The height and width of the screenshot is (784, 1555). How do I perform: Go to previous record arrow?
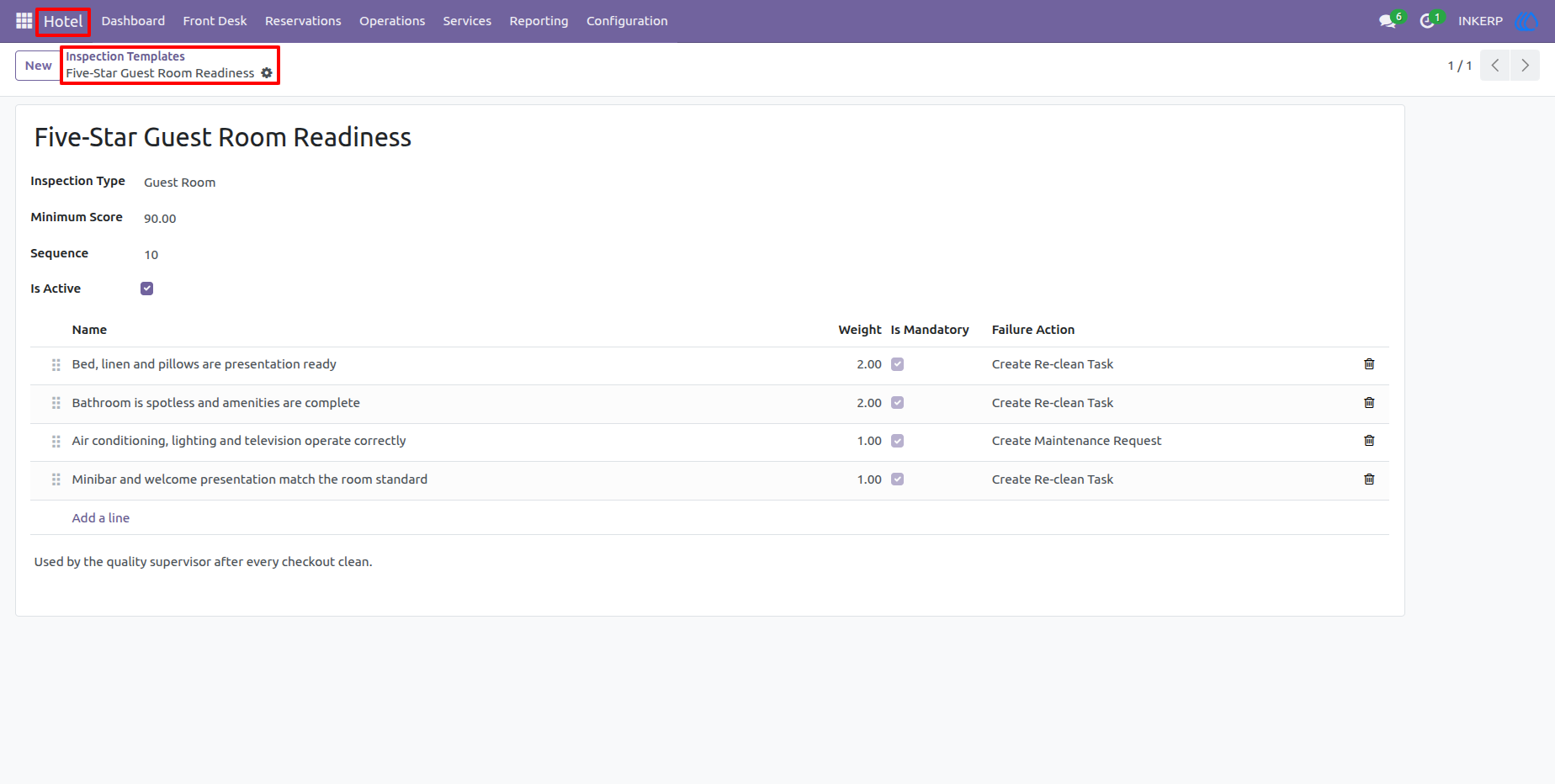[1495, 66]
